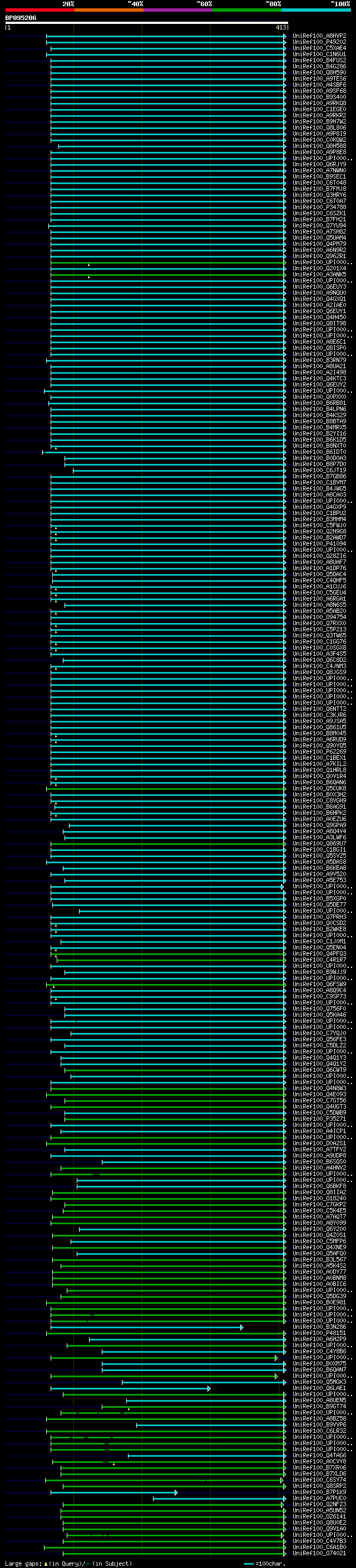Viewport: 356px width, 1568px height.
Task: Select the UniRef100_Q6EUY3 label
Action: (x=319, y=286)
